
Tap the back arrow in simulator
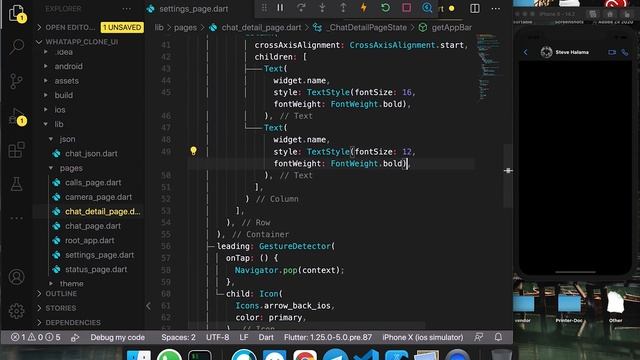526,52
